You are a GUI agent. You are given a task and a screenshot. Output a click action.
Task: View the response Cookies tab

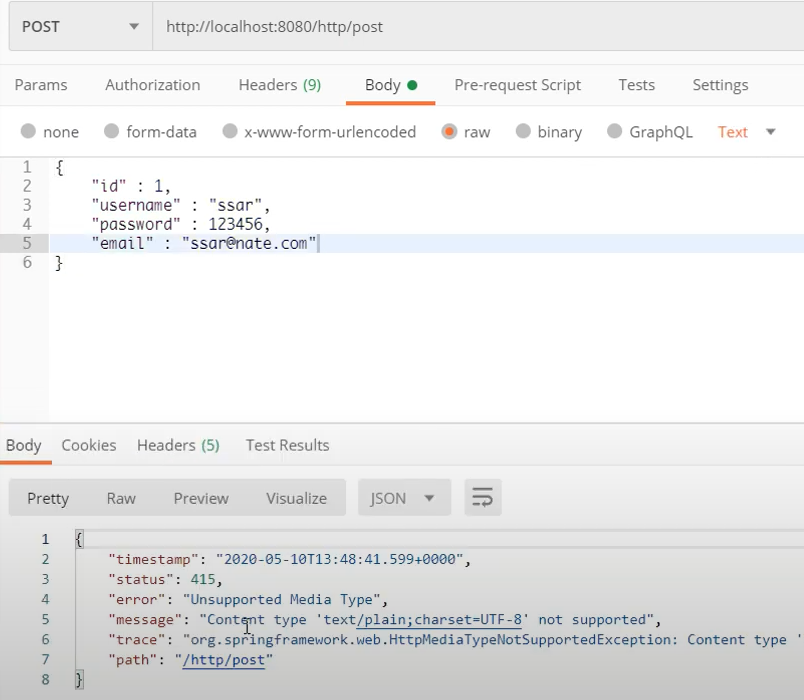tap(89, 445)
